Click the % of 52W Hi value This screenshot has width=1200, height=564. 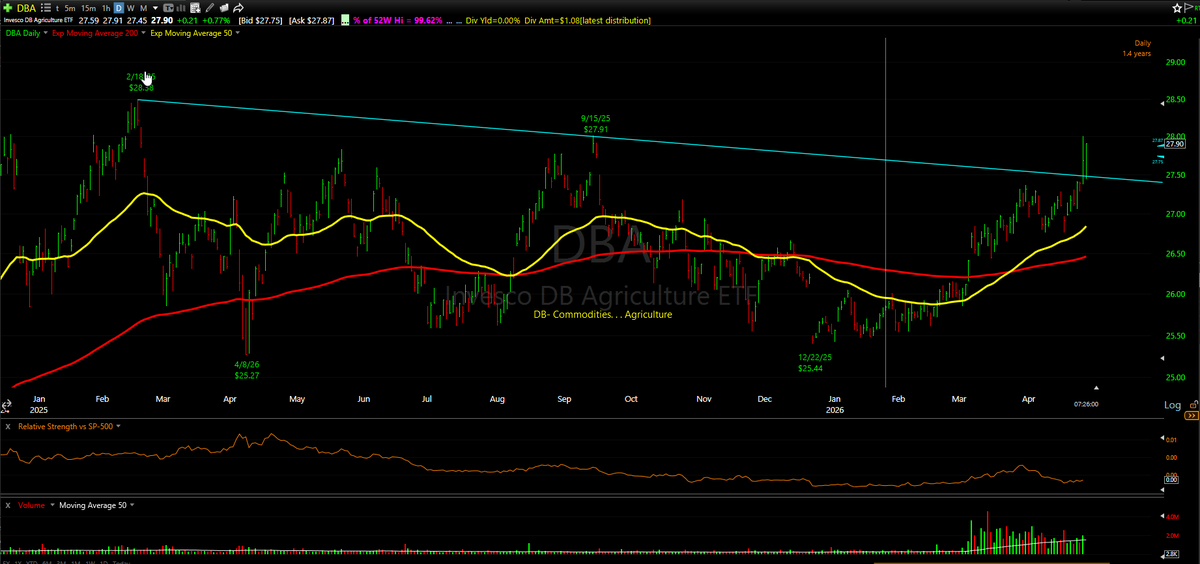tap(398, 21)
